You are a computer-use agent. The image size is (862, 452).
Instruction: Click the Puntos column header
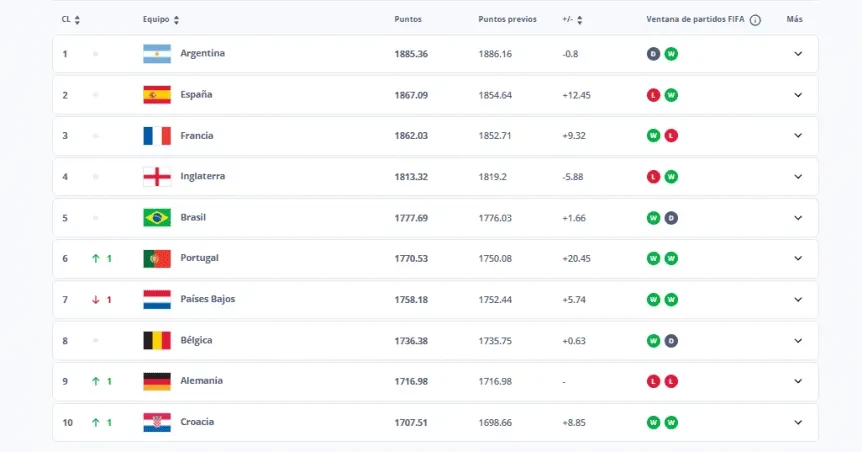point(408,19)
